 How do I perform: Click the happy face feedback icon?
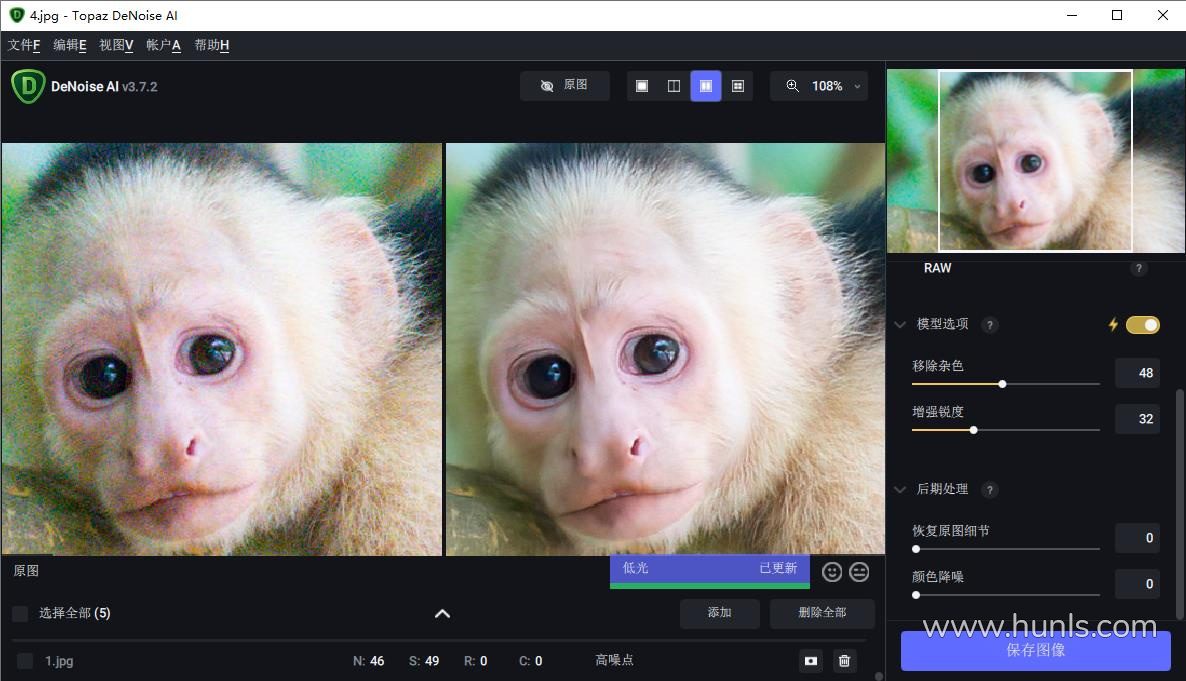832,572
